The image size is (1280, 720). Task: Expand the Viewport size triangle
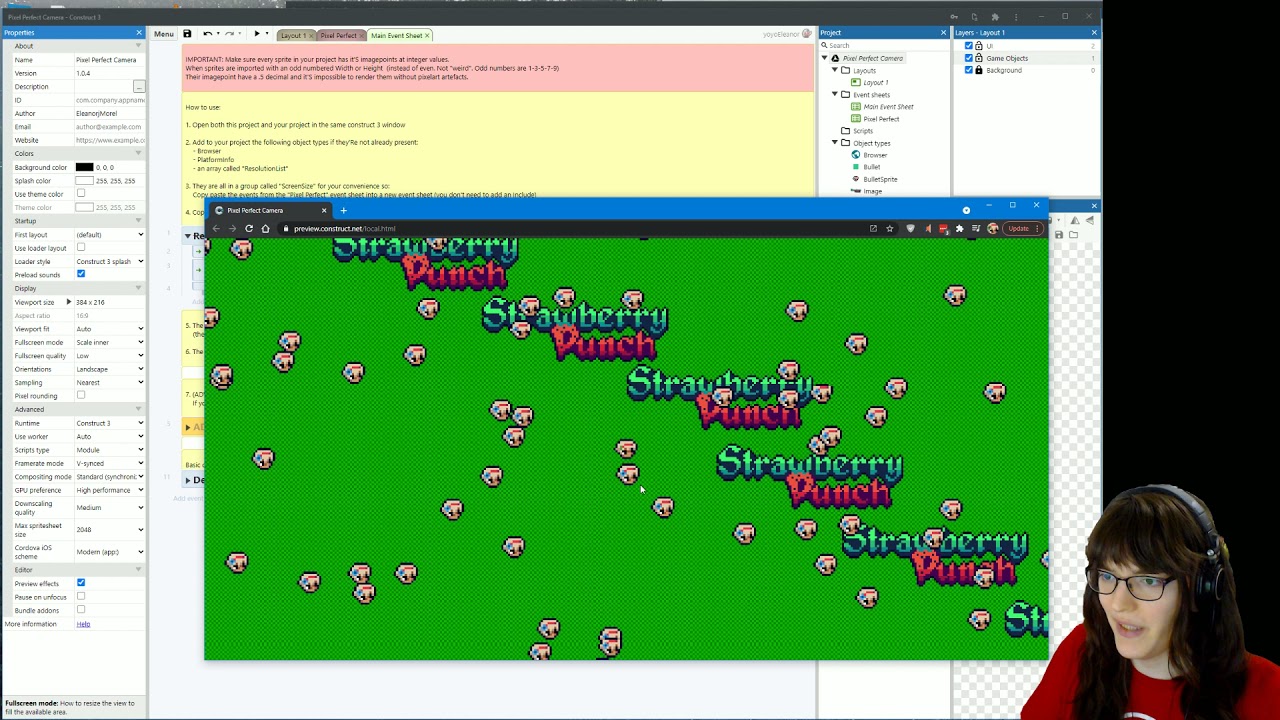pyautogui.click(x=69, y=302)
